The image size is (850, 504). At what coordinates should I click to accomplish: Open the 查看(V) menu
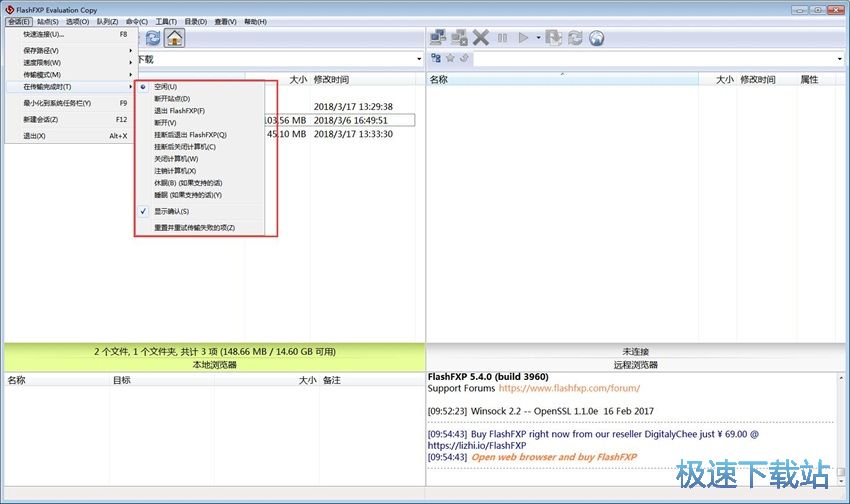point(226,22)
